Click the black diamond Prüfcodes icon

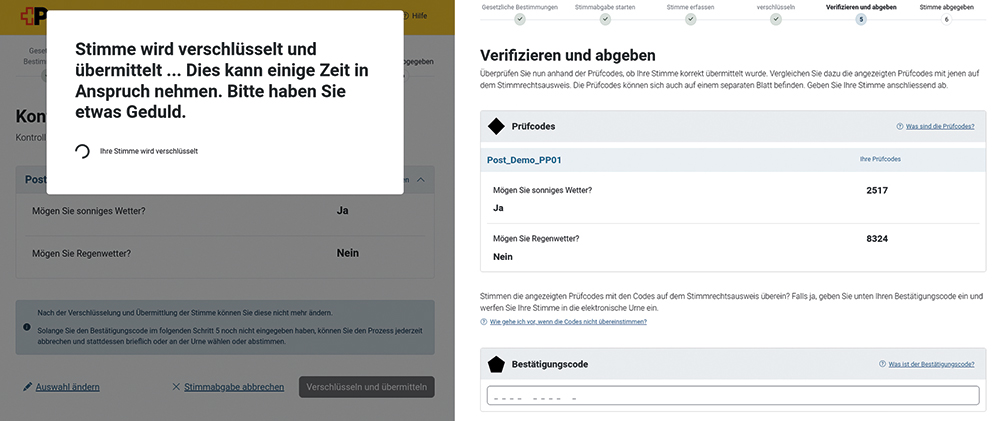pyautogui.click(x=496, y=126)
